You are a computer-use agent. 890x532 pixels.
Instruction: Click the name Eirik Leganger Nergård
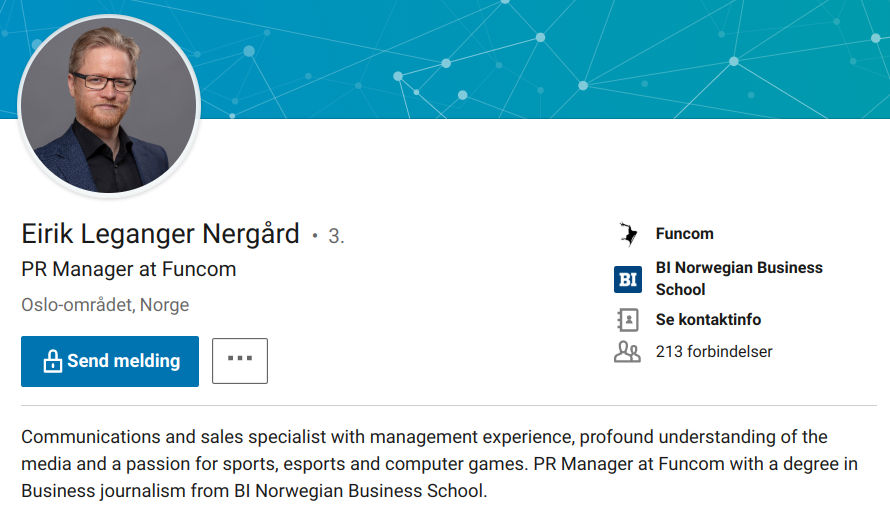tap(160, 234)
